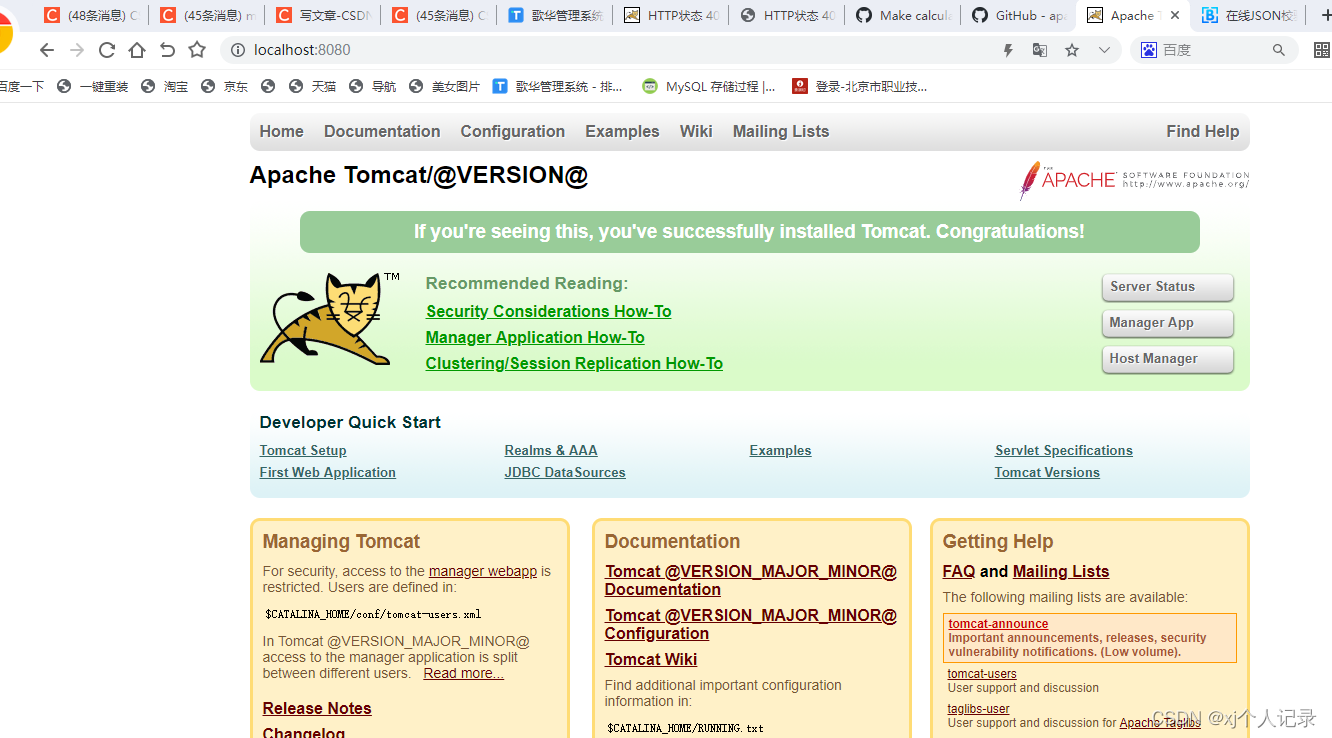Click the Baidu paw search engine icon
1332x738 pixels.
(1149, 50)
